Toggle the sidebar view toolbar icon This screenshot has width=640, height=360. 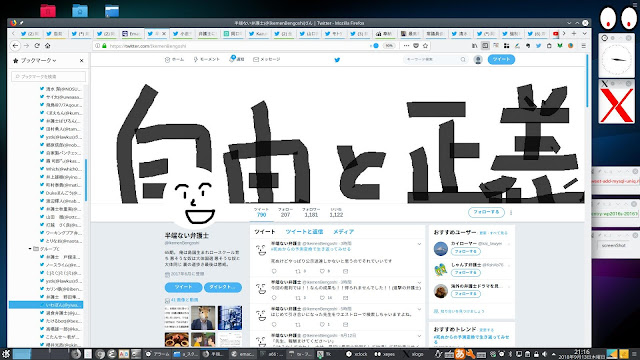tap(485, 46)
